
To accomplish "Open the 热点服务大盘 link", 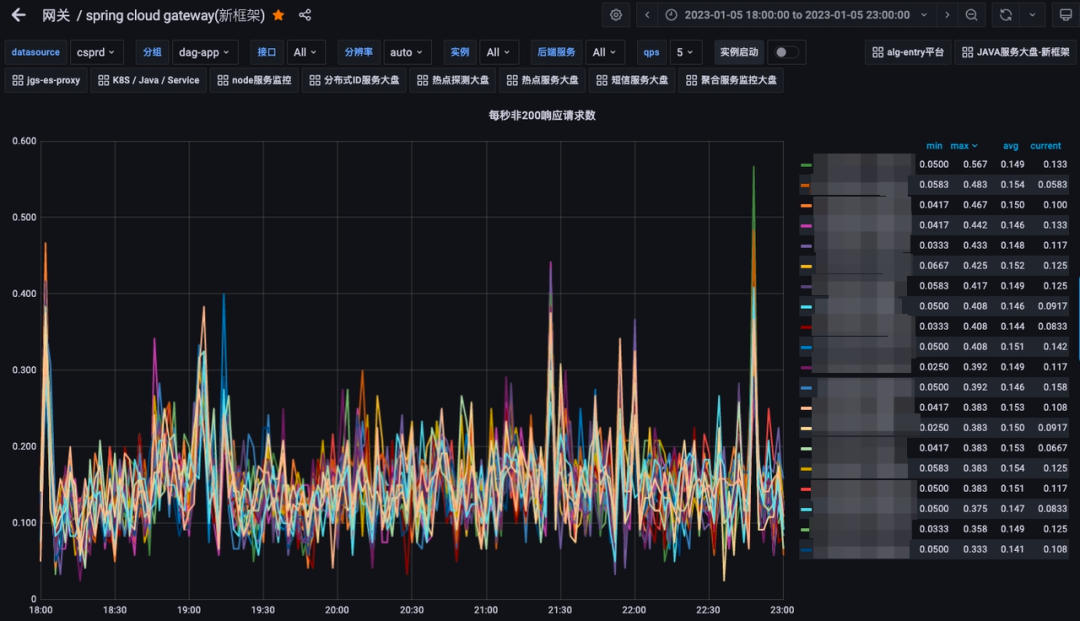I will pos(543,81).
